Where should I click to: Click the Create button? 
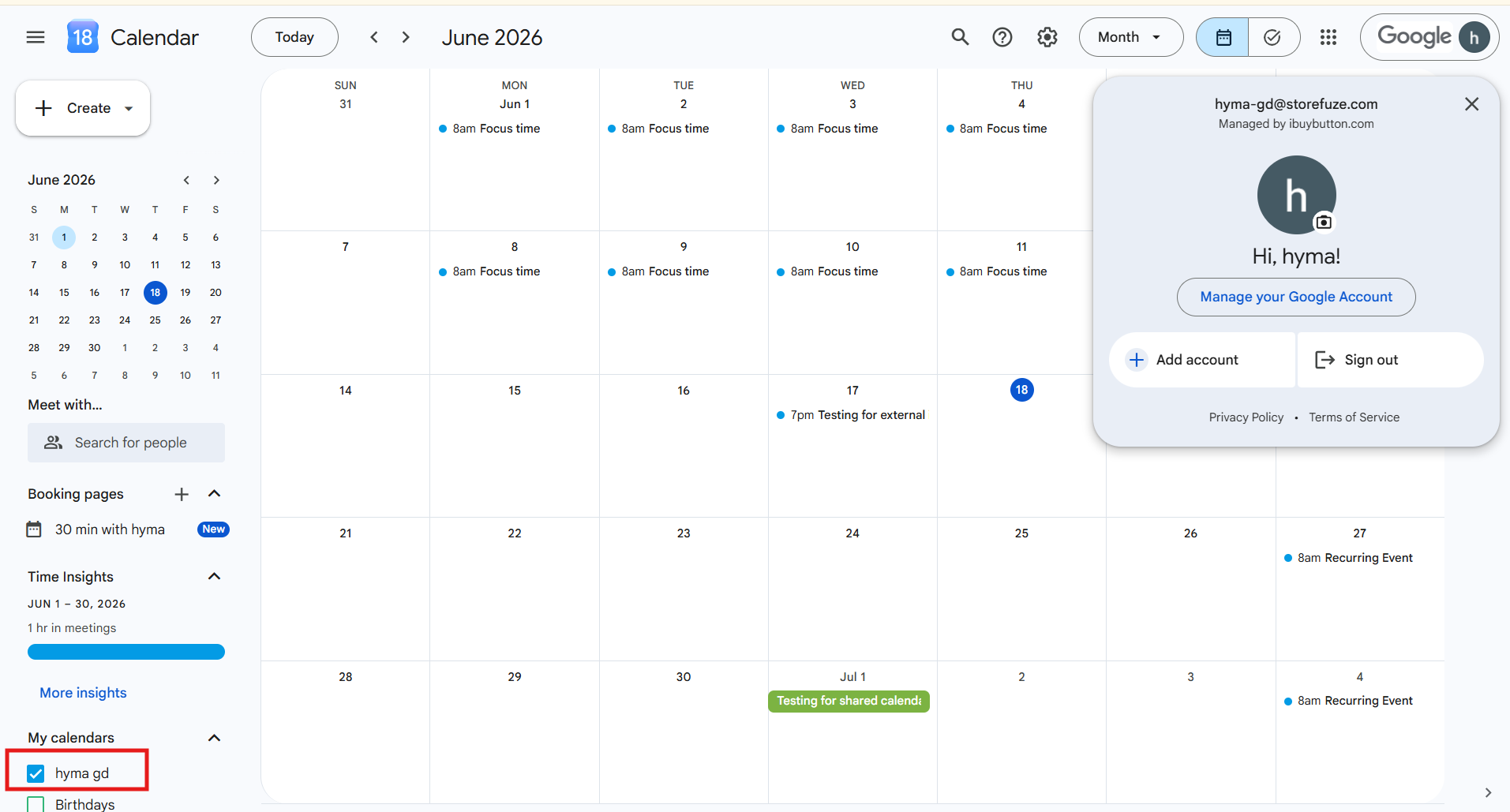pyautogui.click(x=83, y=108)
